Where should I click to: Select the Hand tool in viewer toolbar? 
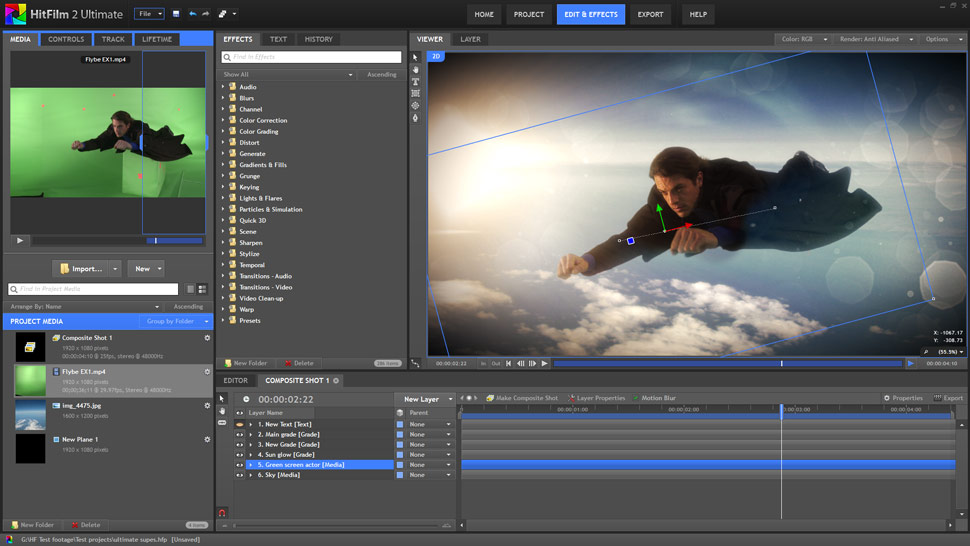(416, 70)
